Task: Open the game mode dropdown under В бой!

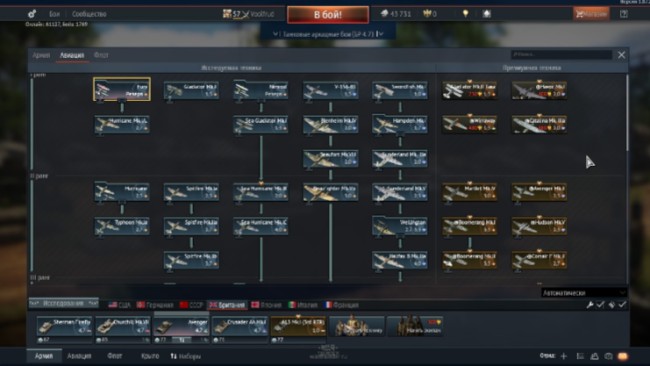Action: pyautogui.click(x=327, y=34)
